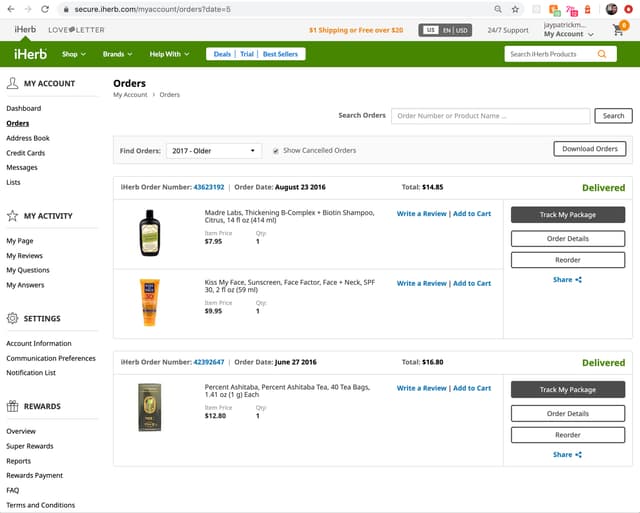This screenshot has height=513, width=640.
Task: Toggle Show Cancelled Orders checkbox
Action: pos(276,151)
